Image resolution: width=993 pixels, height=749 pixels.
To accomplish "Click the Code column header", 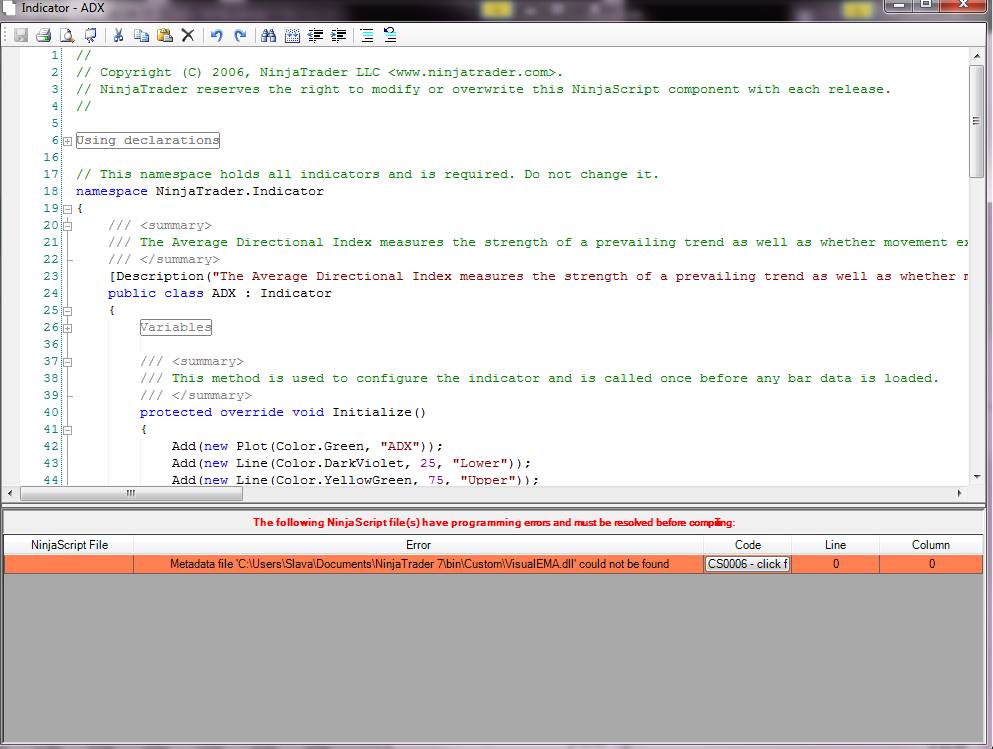I will point(747,544).
